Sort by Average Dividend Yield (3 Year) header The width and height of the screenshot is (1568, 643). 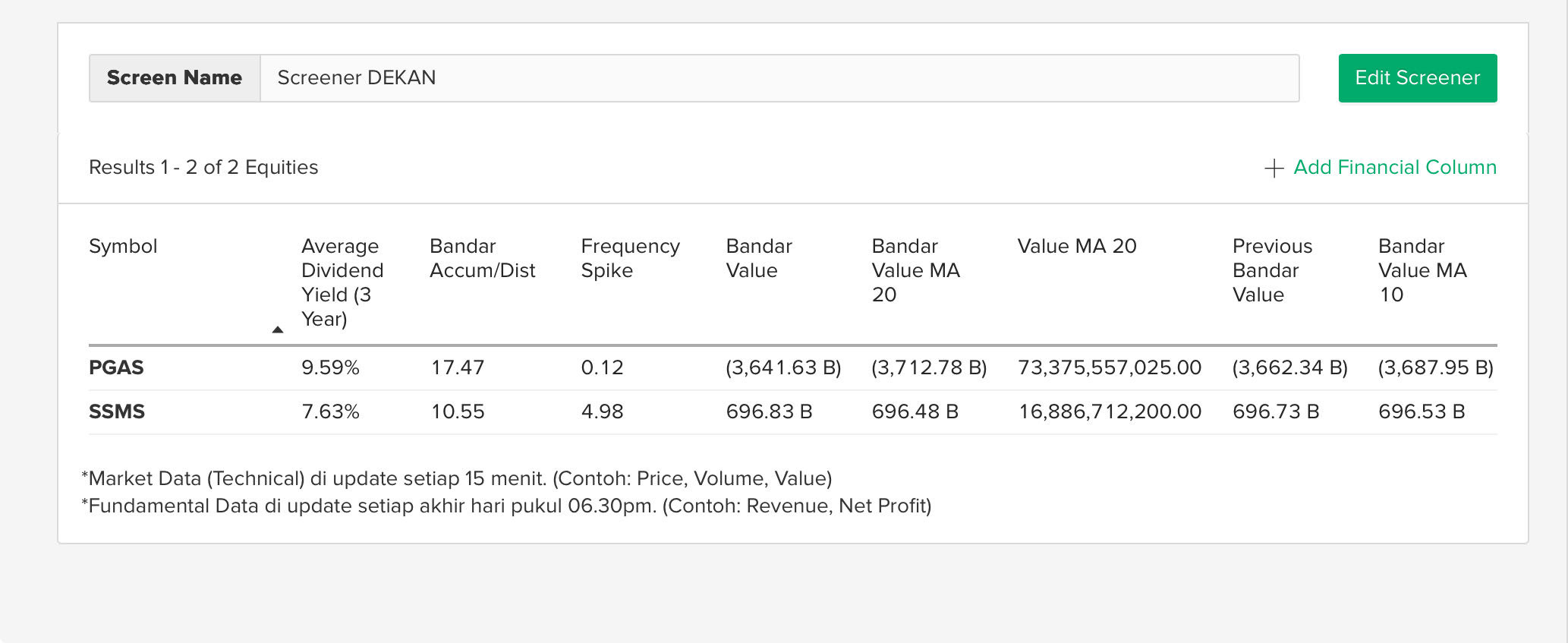point(342,282)
